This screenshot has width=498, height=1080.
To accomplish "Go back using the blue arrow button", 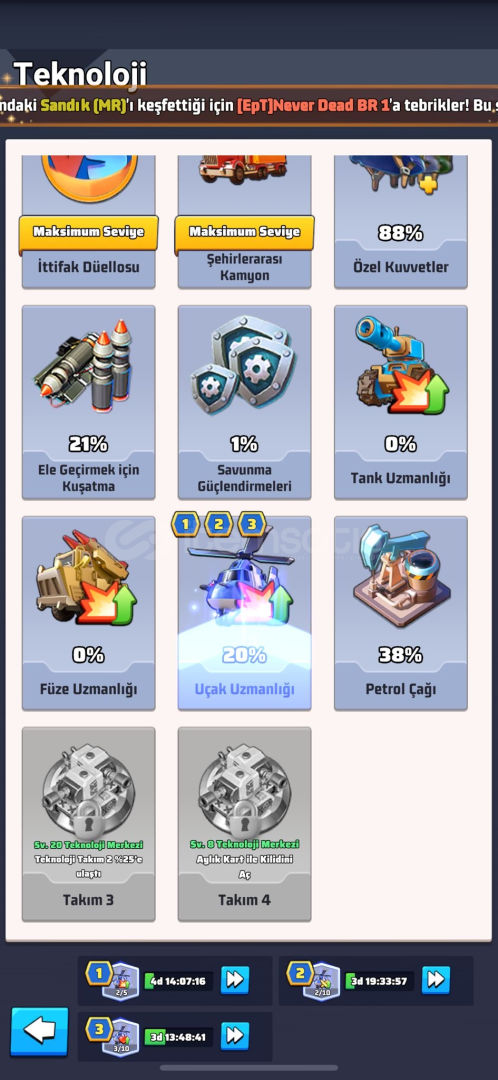I will (40, 1031).
